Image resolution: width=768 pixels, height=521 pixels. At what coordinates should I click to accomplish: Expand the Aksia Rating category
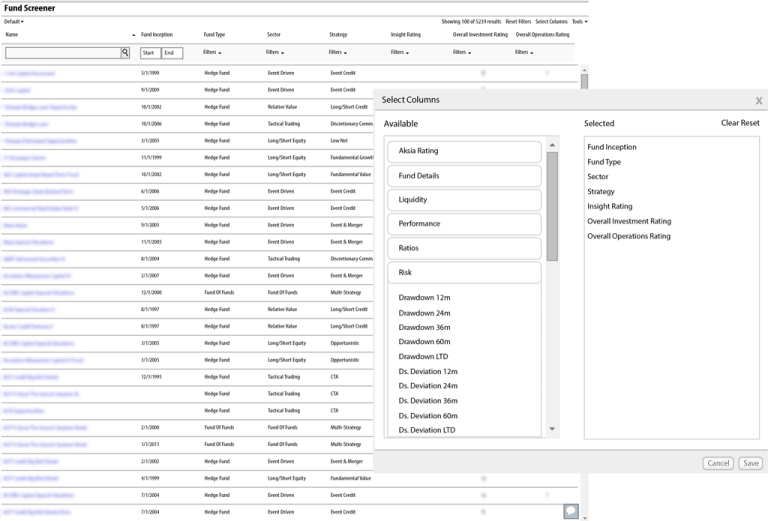(x=464, y=151)
